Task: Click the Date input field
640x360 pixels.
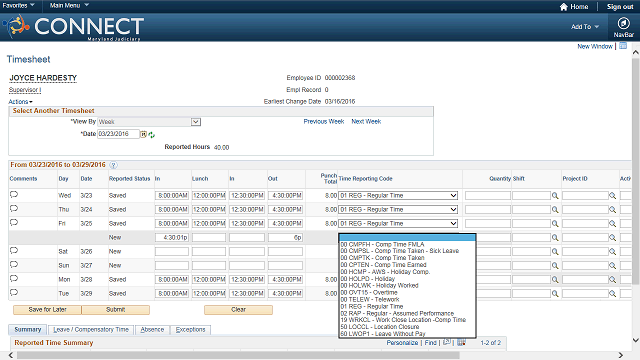Action: point(118,134)
